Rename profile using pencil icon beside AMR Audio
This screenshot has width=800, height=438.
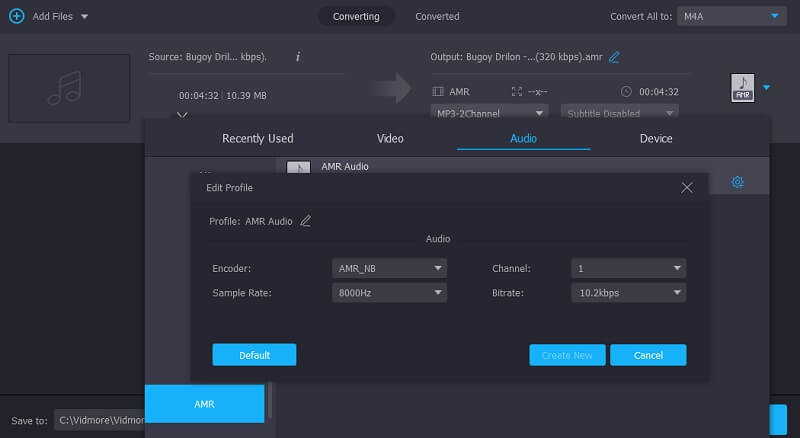point(306,221)
